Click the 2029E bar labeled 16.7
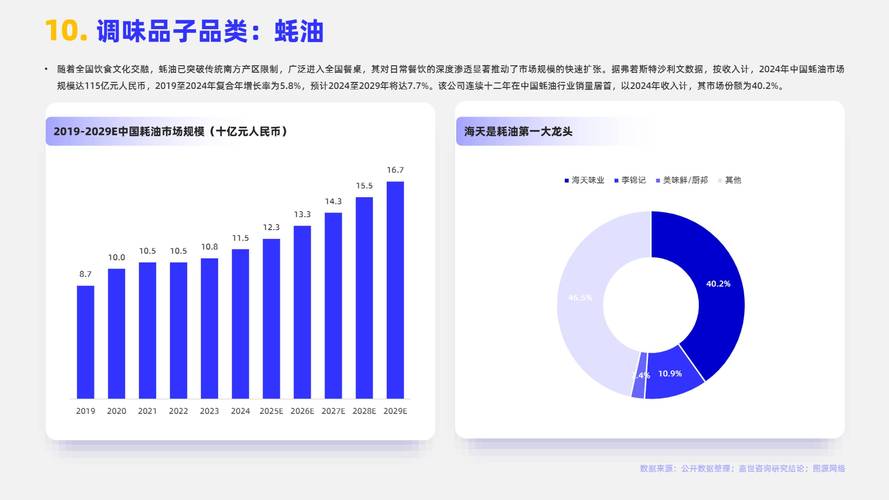The width and height of the screenshot is (889, 500). coord(395,290)
